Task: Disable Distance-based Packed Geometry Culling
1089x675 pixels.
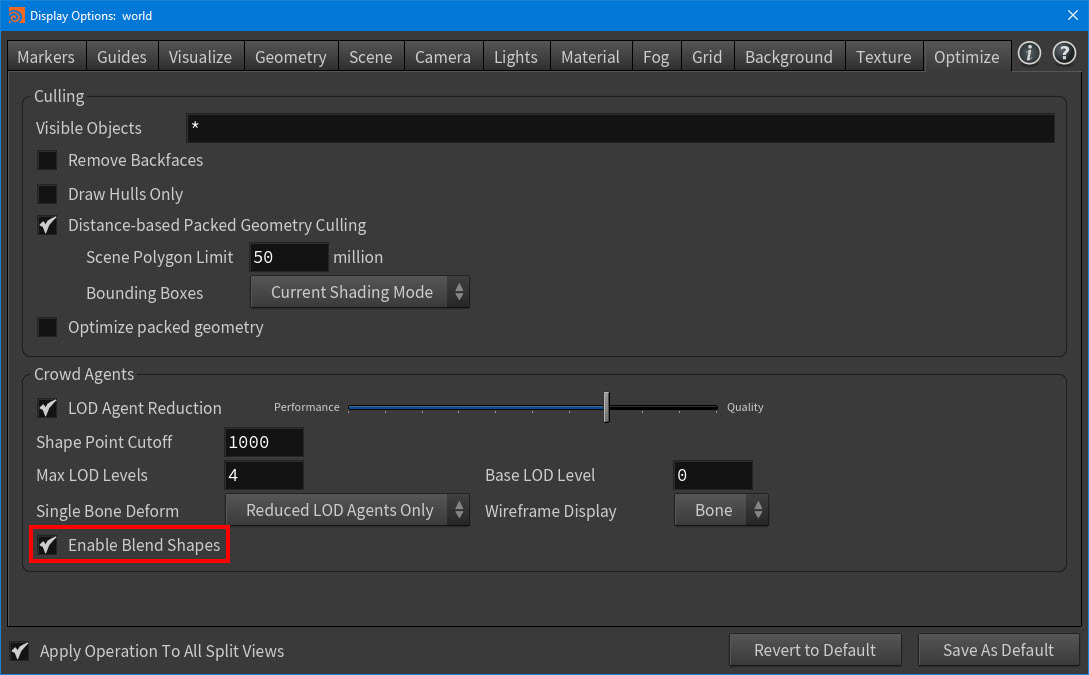Action: (x=47, y=225)
